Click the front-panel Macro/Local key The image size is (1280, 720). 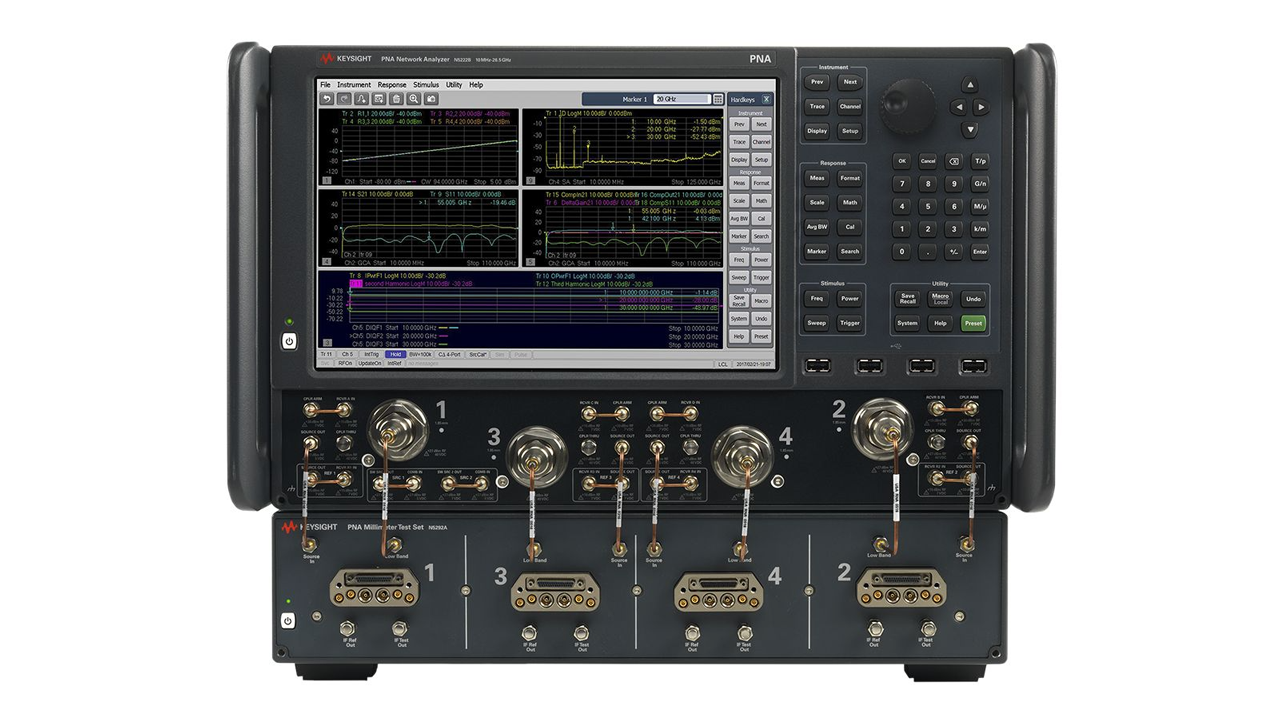pos(940,298)
